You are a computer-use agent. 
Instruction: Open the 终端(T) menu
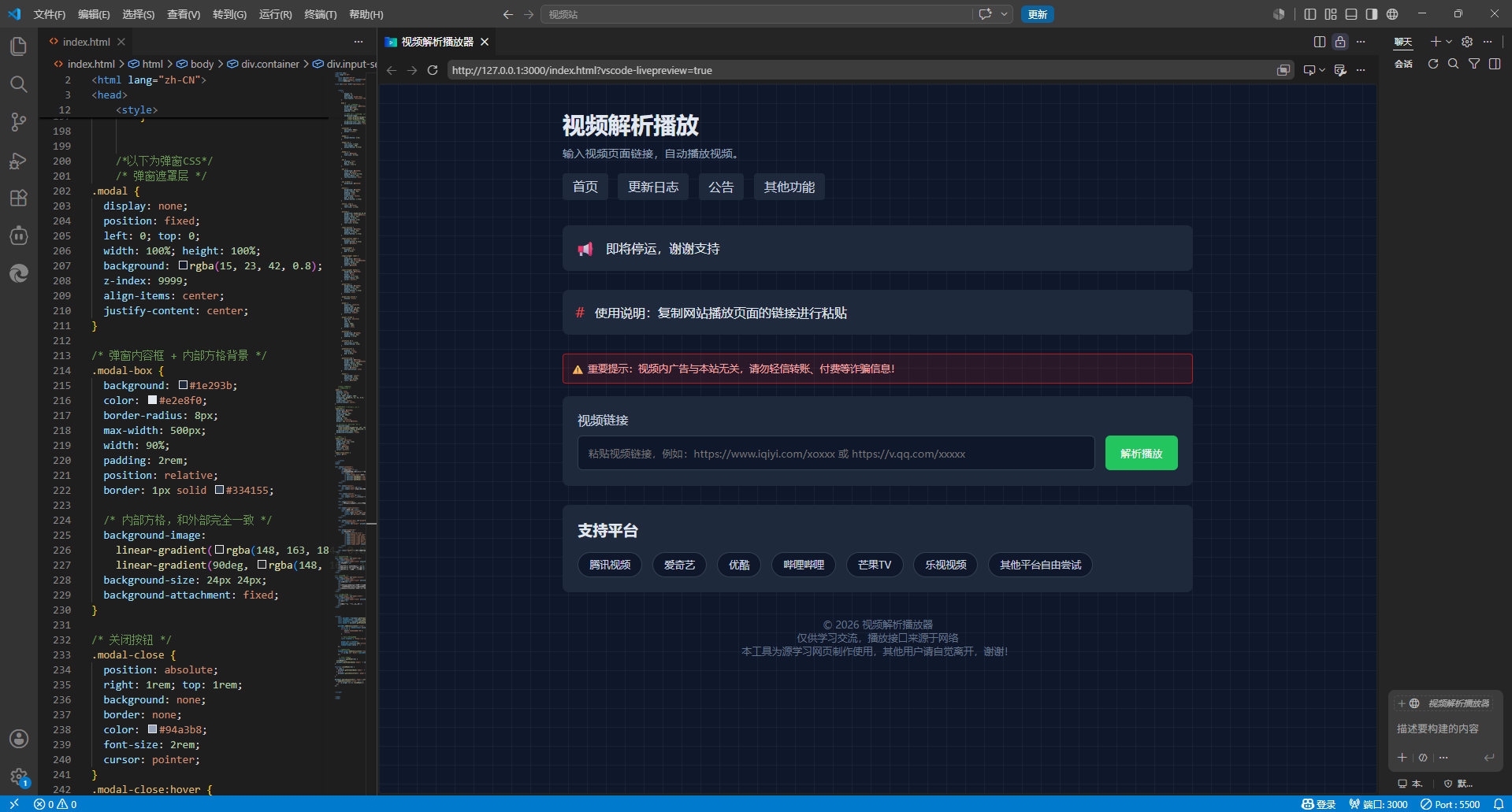(x=321, y=14)
